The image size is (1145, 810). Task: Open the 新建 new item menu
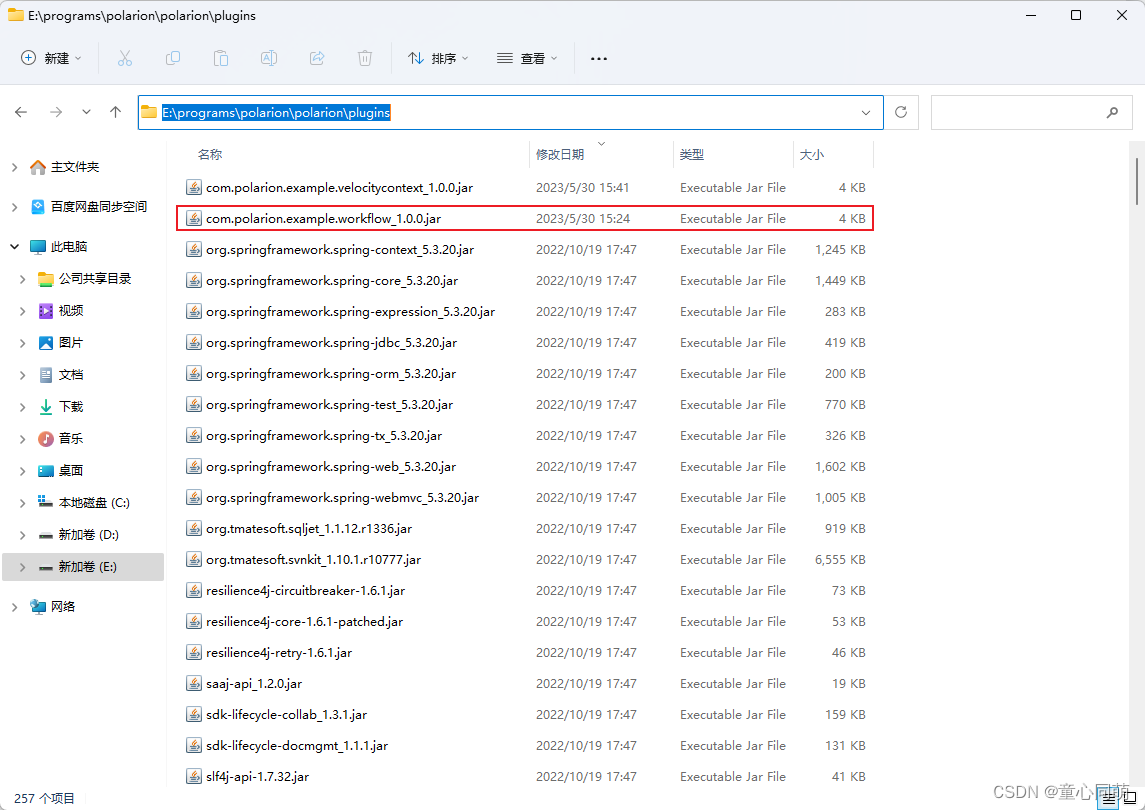tap(51, 58)
